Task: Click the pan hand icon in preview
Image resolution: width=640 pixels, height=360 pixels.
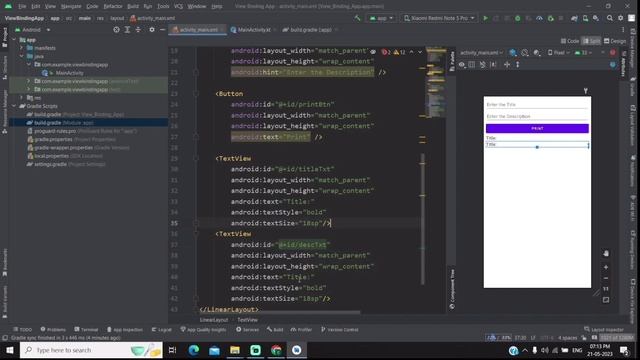Action: [x=606, y=253]
